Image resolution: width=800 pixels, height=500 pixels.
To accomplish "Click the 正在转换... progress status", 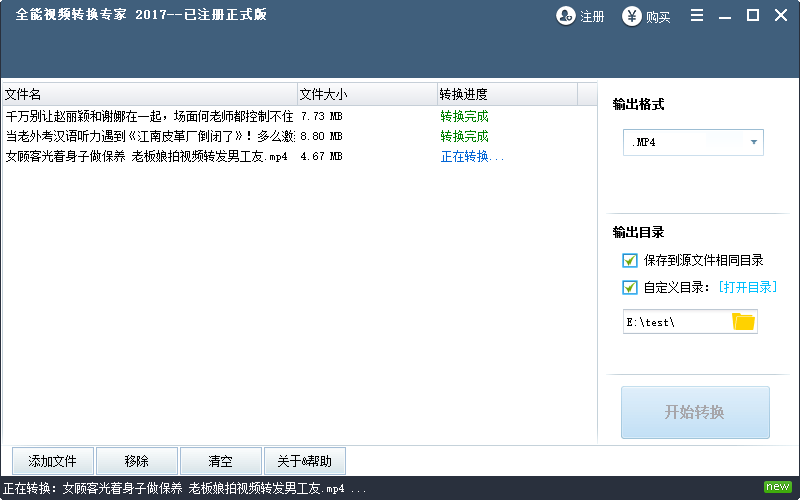I will click(472, 156).
